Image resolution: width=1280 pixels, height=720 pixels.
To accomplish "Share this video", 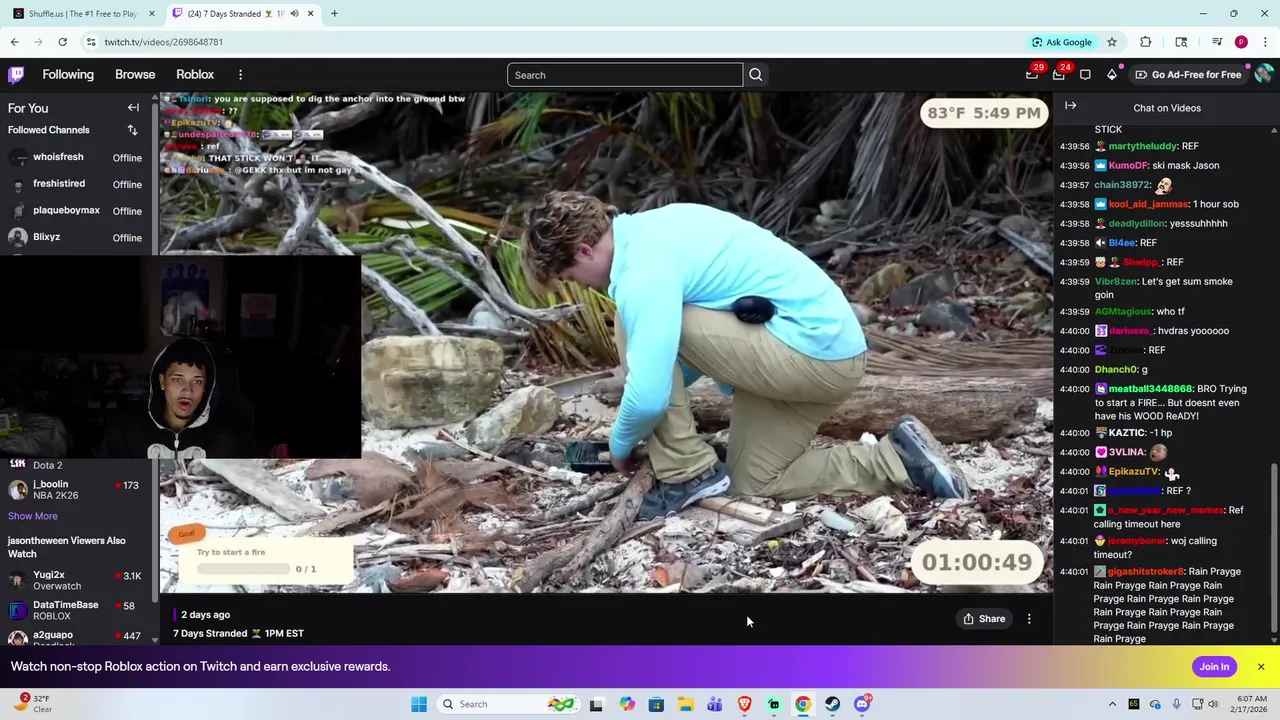I will pos(984,619).
